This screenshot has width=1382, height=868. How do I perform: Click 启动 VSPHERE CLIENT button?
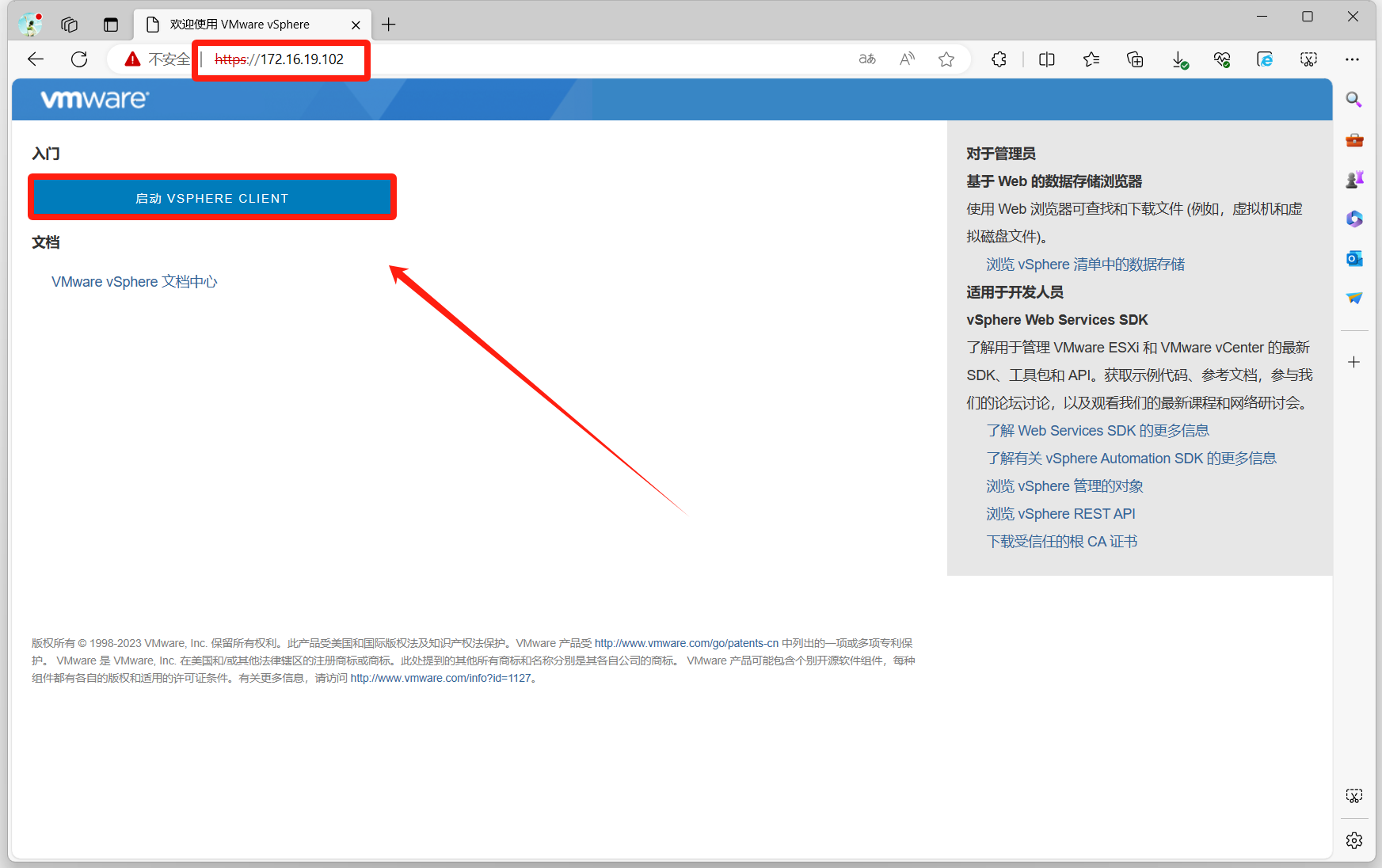point(212,198)
